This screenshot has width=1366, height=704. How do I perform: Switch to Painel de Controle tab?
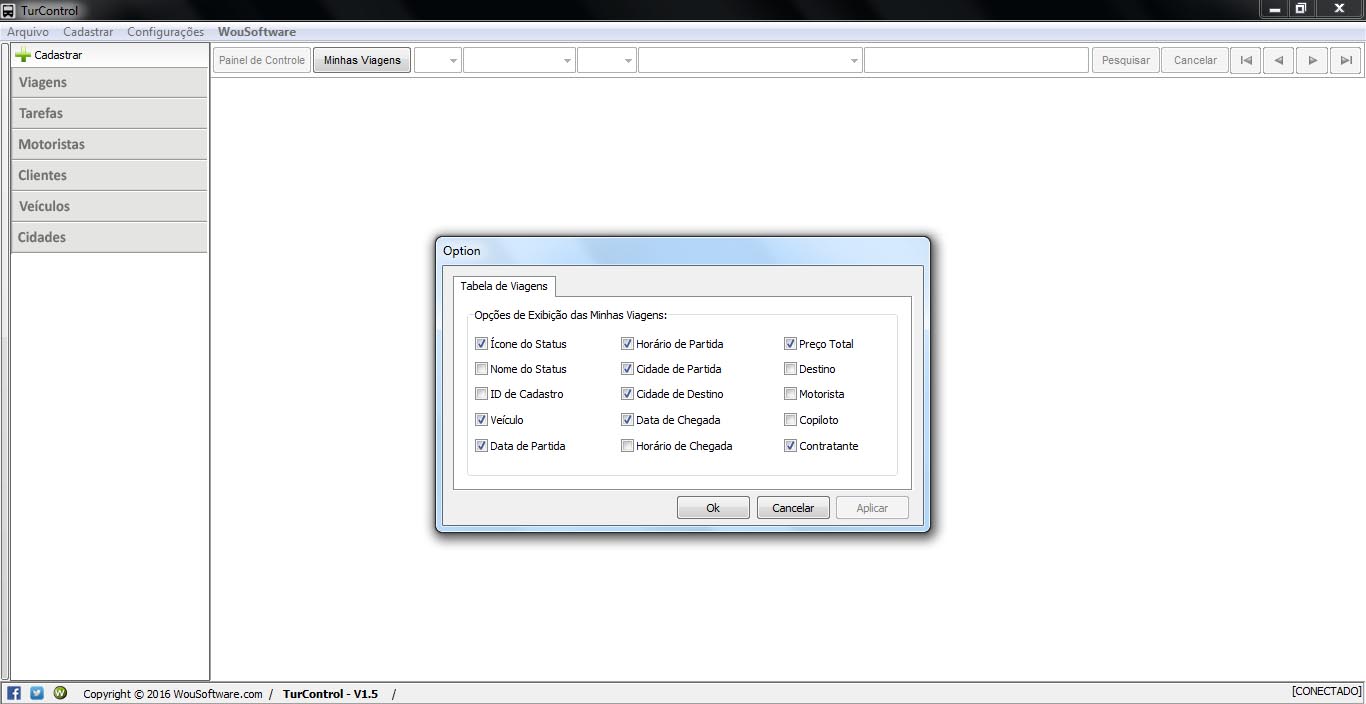coord(262,60)
